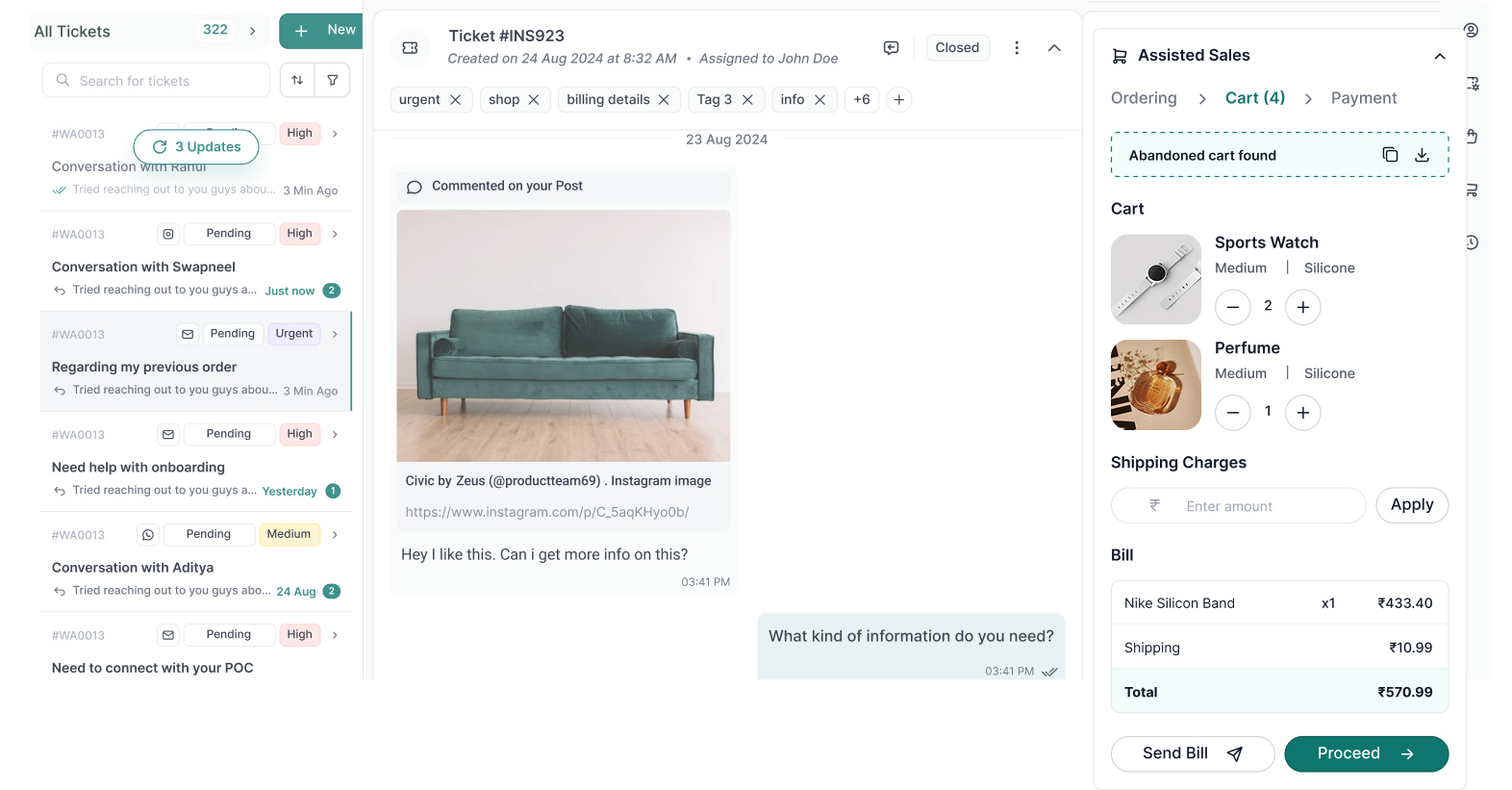Remove the Tag 3 tag

coord(747,99)
